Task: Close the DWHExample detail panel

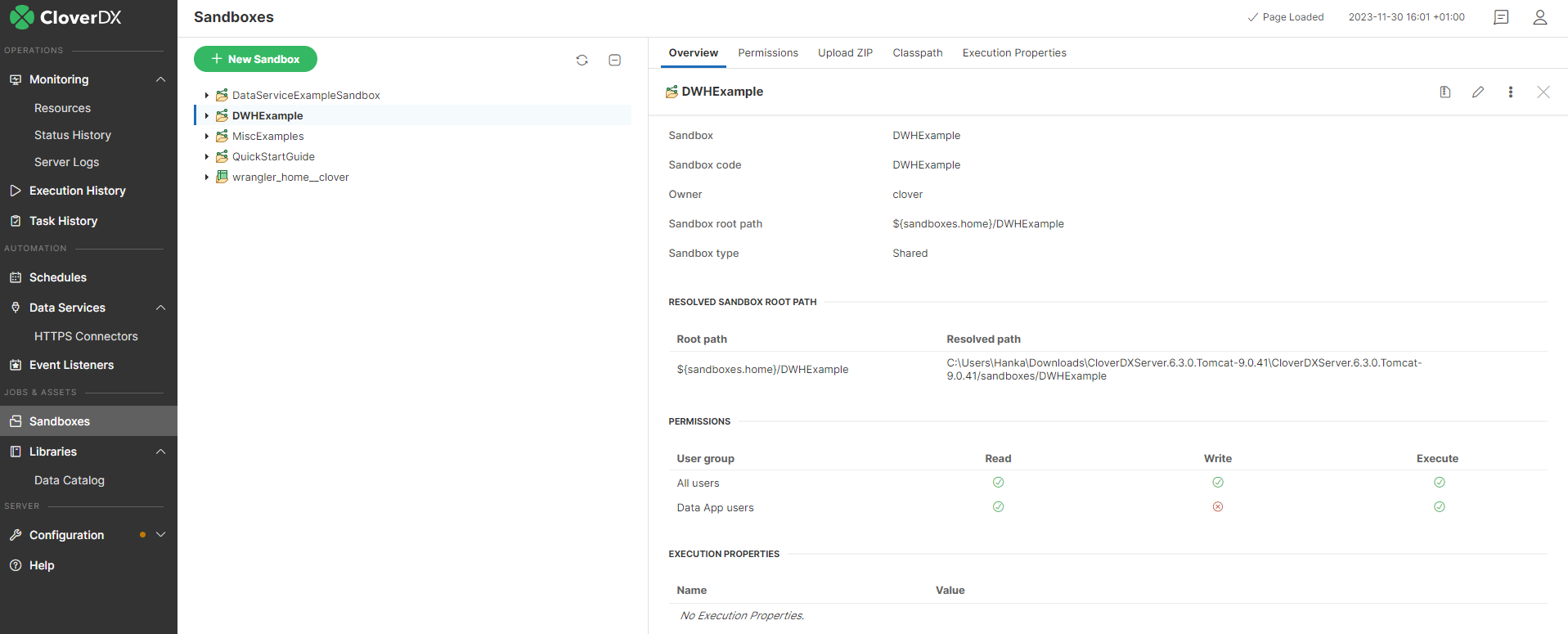Action: tap(1543, 92)
